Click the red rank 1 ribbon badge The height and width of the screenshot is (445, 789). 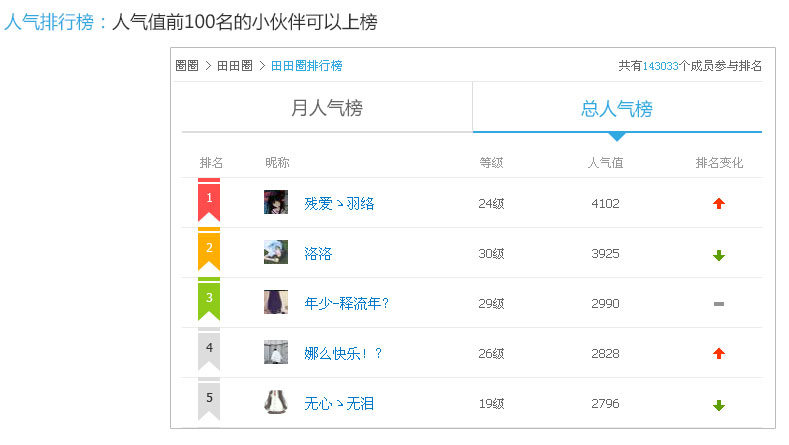point(209,200)
